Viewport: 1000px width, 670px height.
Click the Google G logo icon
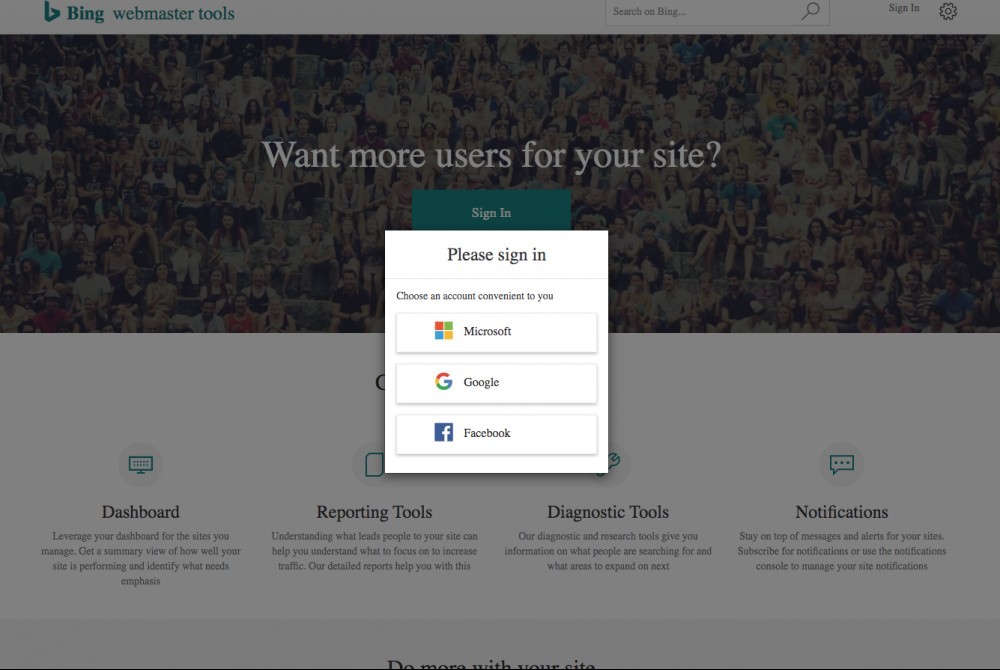click(x=444, y=381)
